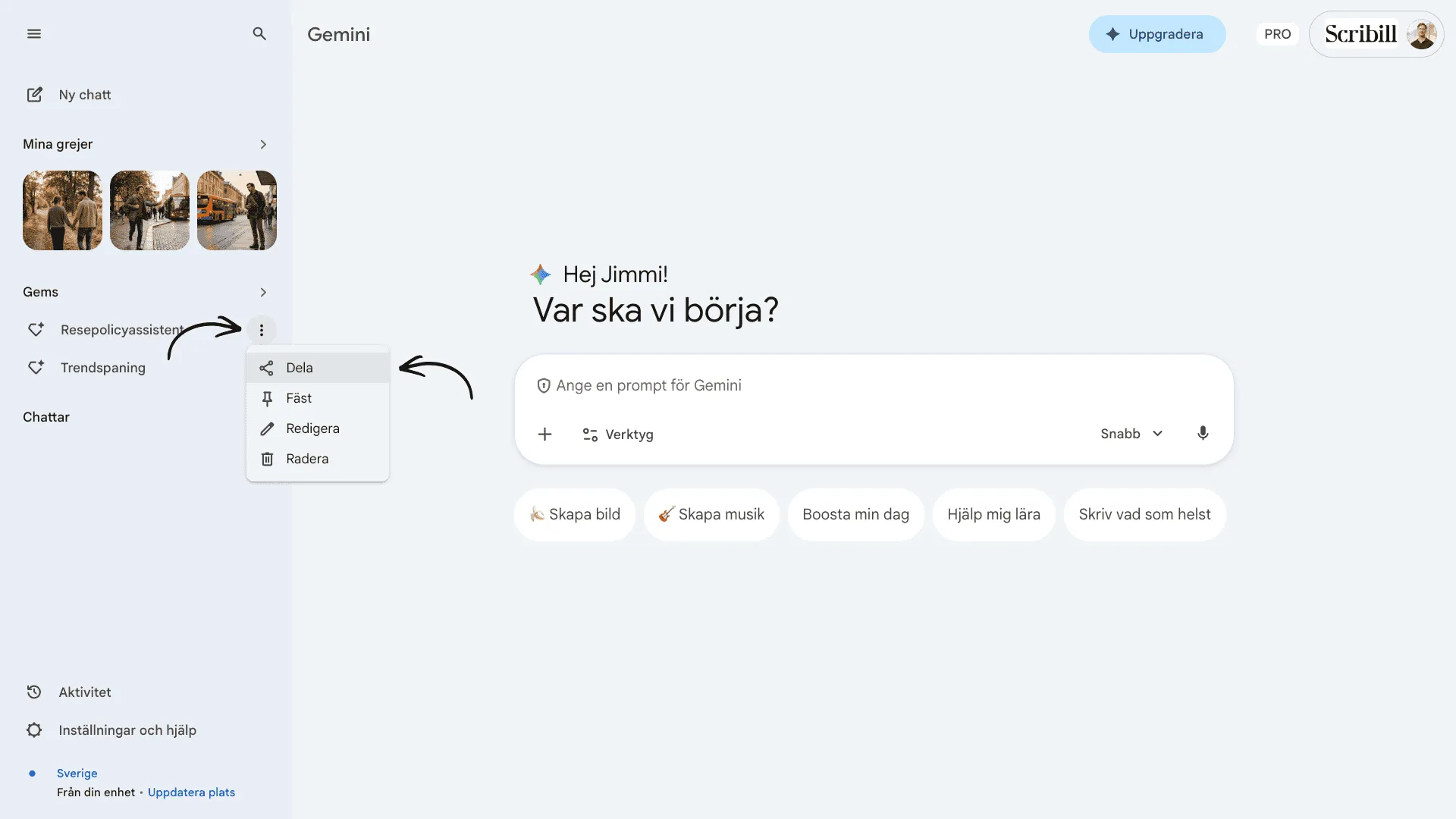Click the Gemini title text
This screenshot has width=1456, height=819.
click(339, 34)
